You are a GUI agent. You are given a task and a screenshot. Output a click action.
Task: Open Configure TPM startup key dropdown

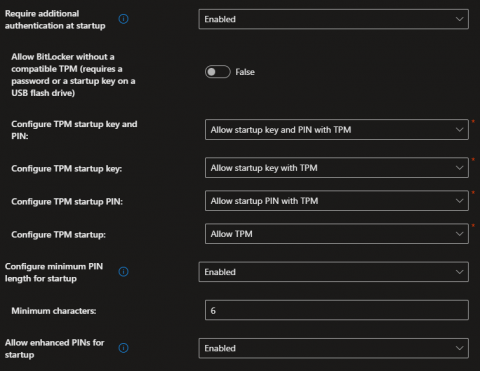[x=337, y=168]
